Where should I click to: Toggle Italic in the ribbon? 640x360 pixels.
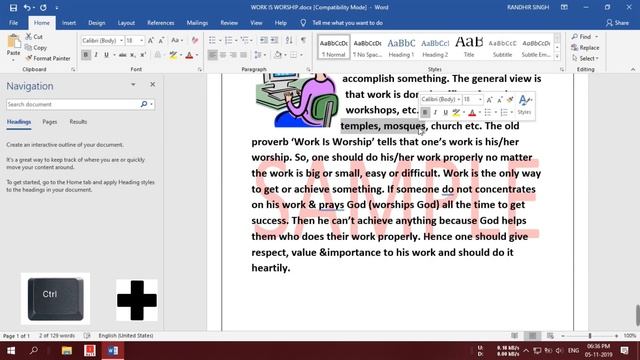click(96, 55)
